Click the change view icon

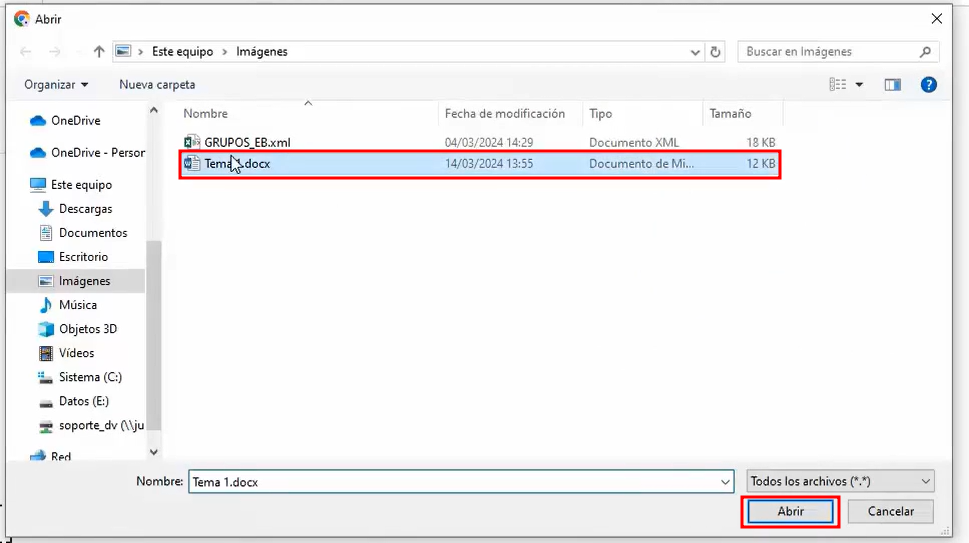coord(838,85)
